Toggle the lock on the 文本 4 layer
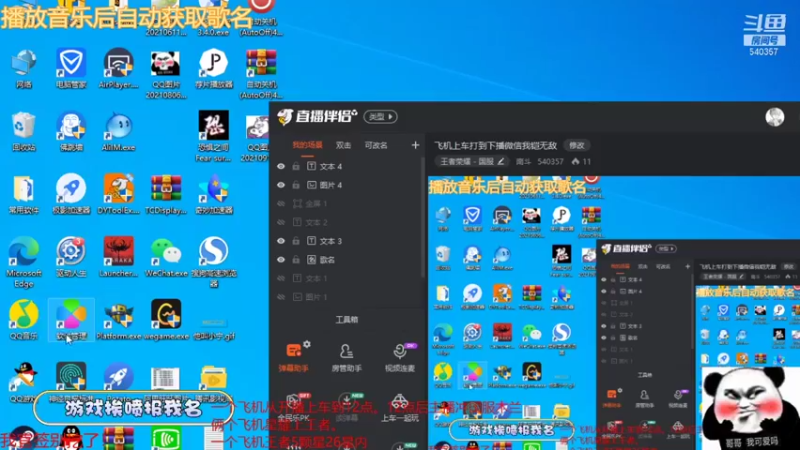This screenshot has height=450, width=800. [x=296, y=166]
